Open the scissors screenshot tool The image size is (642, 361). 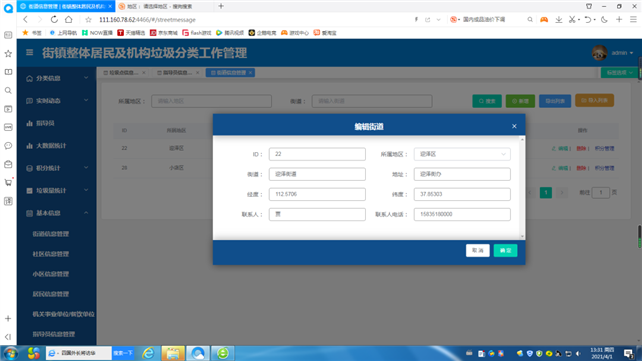click(572, 19)
